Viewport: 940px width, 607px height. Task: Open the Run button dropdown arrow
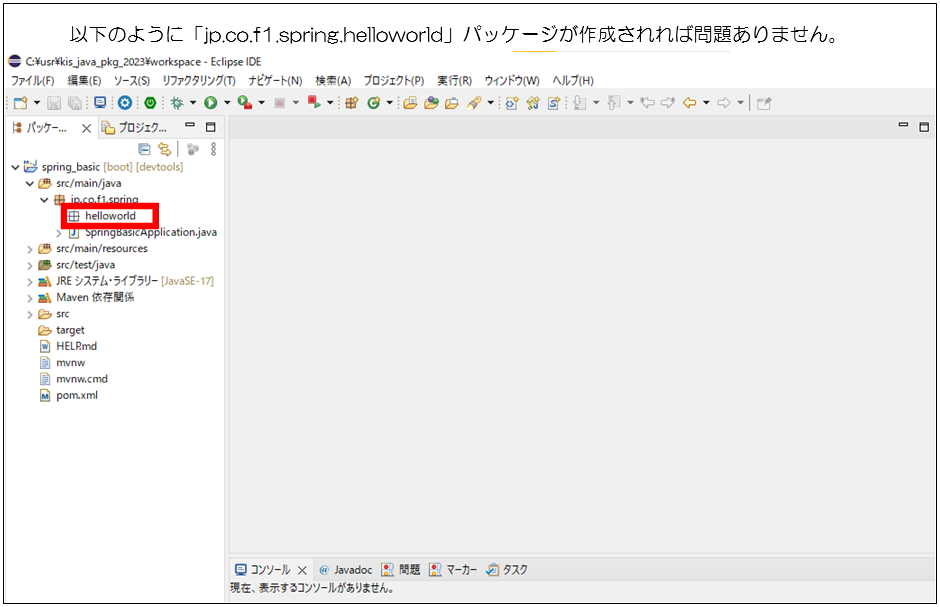[x=227, y=102]
